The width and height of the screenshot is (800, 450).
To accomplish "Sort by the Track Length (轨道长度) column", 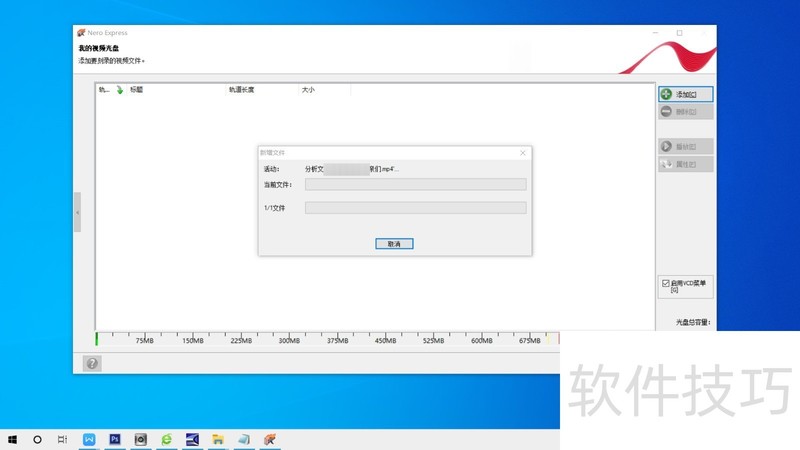I will [x=242, y=90].
